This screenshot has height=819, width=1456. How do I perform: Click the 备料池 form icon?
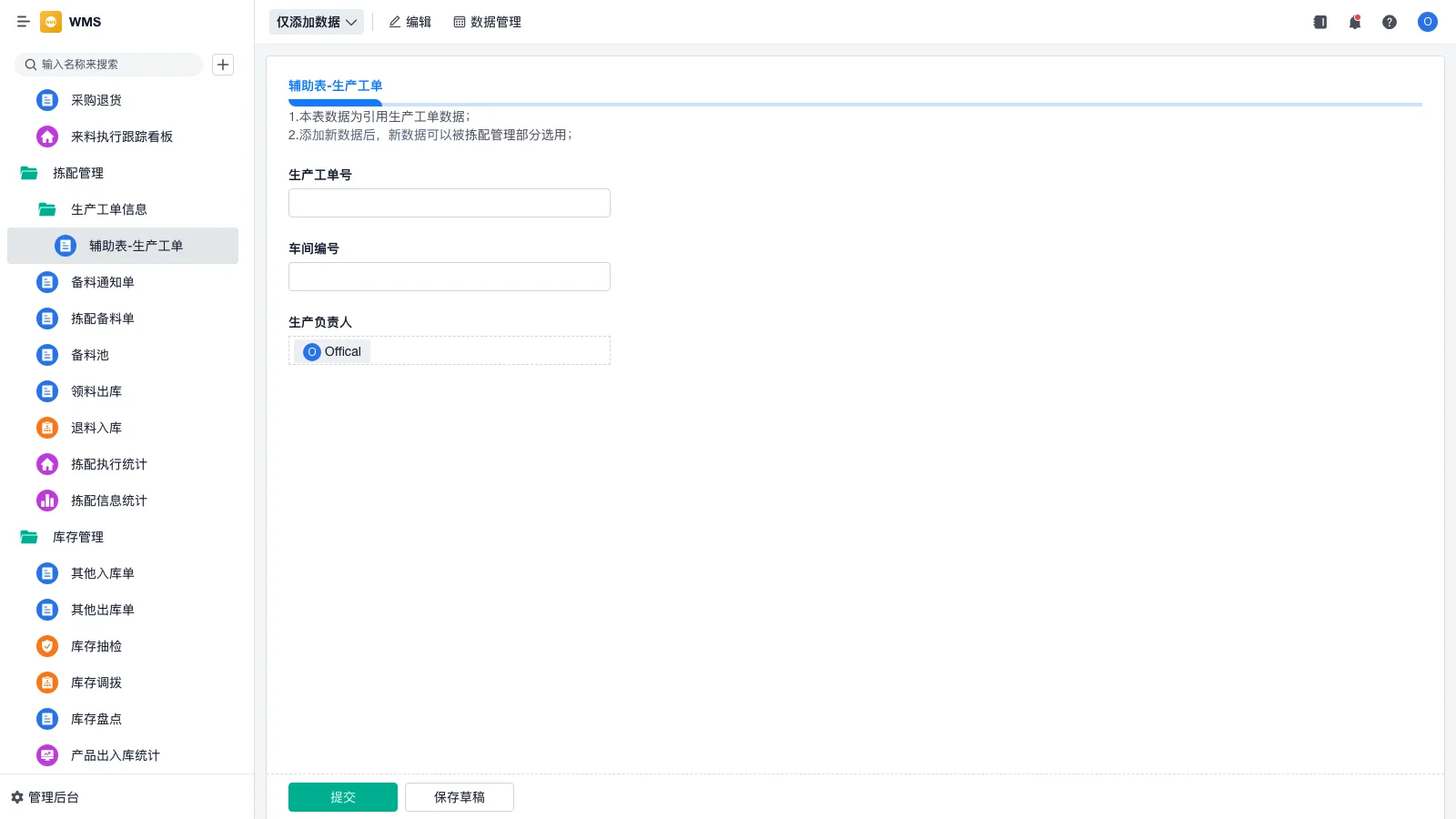47,355
